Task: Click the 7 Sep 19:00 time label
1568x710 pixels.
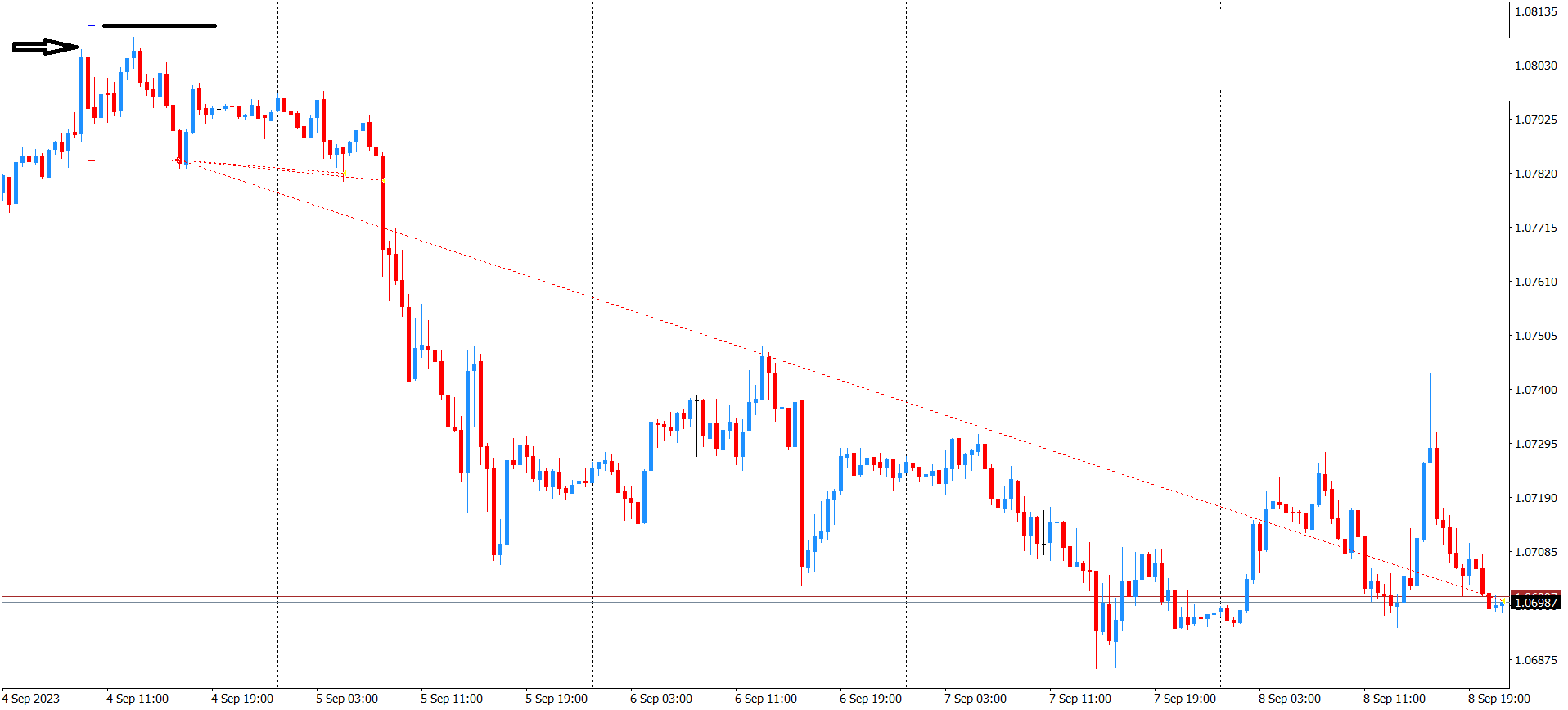Action: (x=1185, y=699)
